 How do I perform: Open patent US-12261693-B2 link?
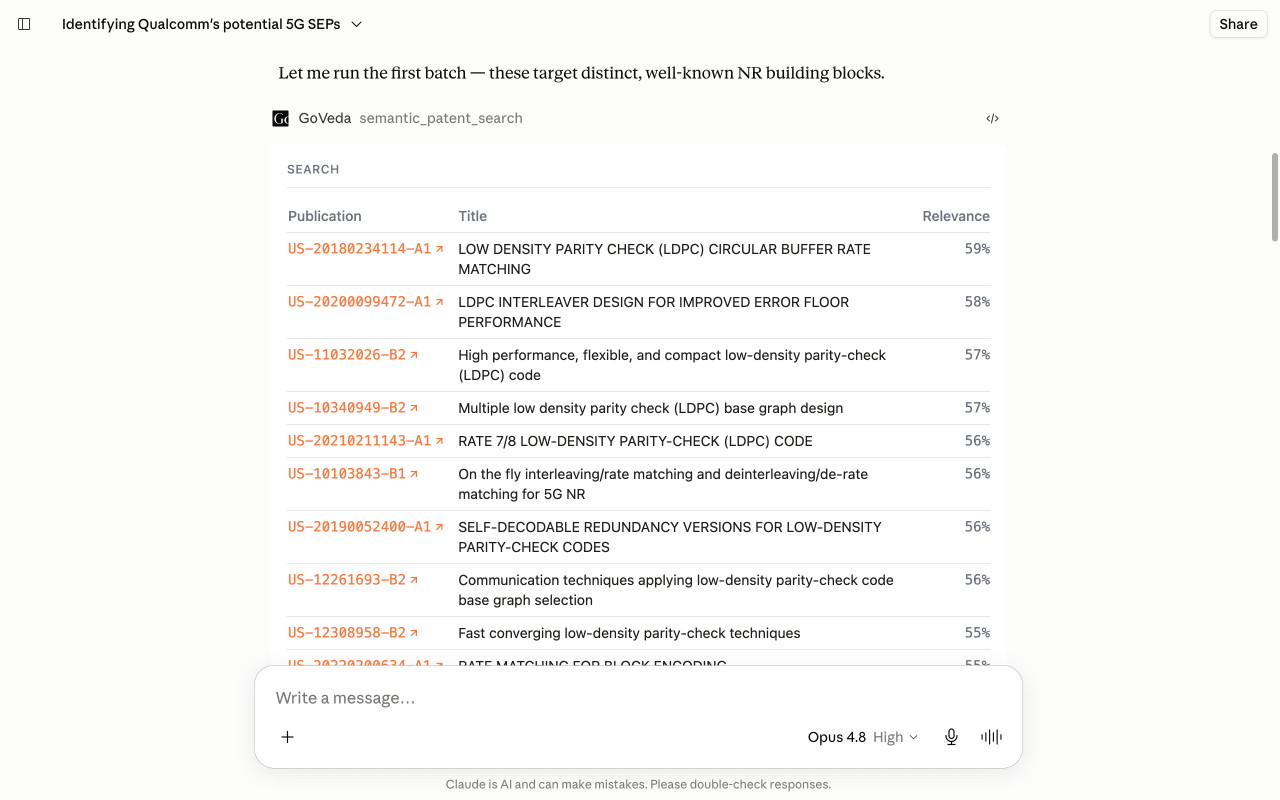(x=347, y=580)
